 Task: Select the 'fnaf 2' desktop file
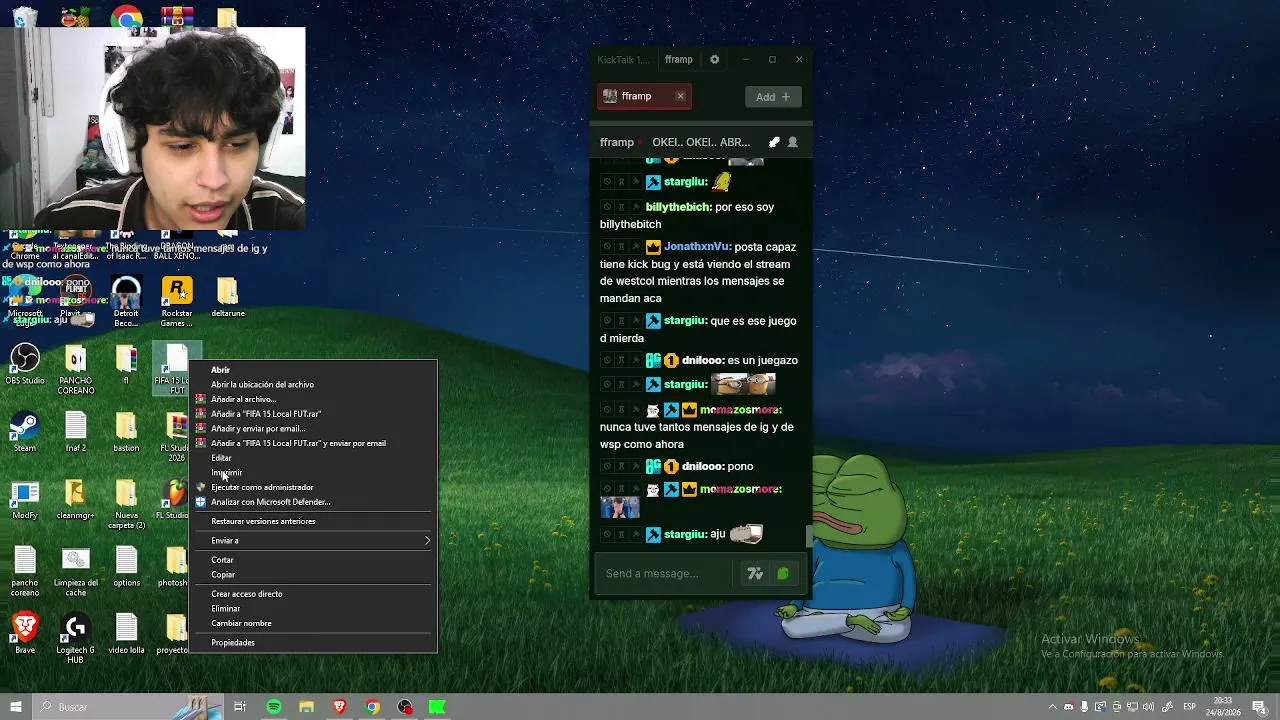76,432
